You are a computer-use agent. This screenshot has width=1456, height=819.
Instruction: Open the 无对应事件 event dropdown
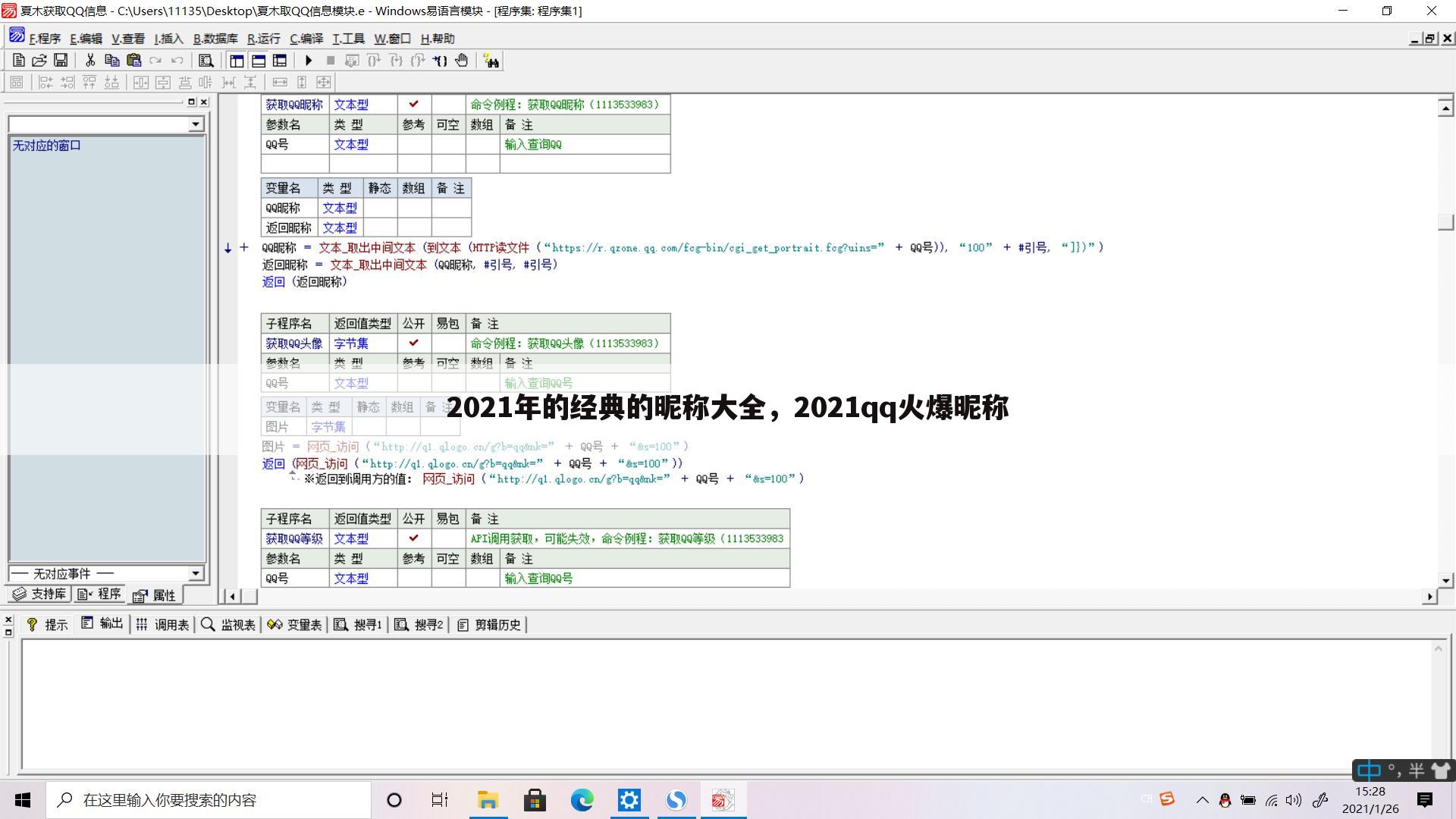(x=196, y=573)
